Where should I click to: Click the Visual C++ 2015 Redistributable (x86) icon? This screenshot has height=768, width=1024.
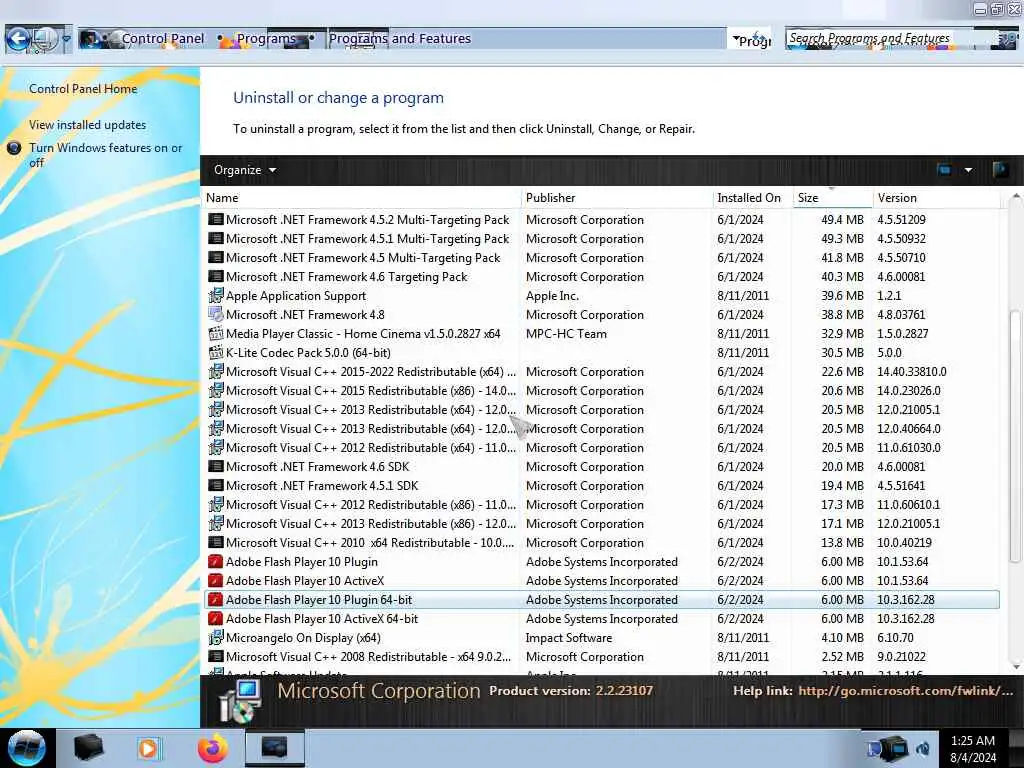click(216, 391)
